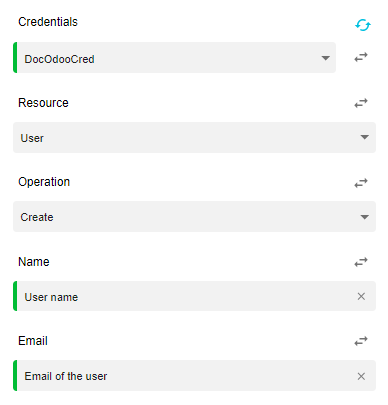388x405 pixels.
Task: Expand the Operation dropdown showing Create
Action: (194, 216)
